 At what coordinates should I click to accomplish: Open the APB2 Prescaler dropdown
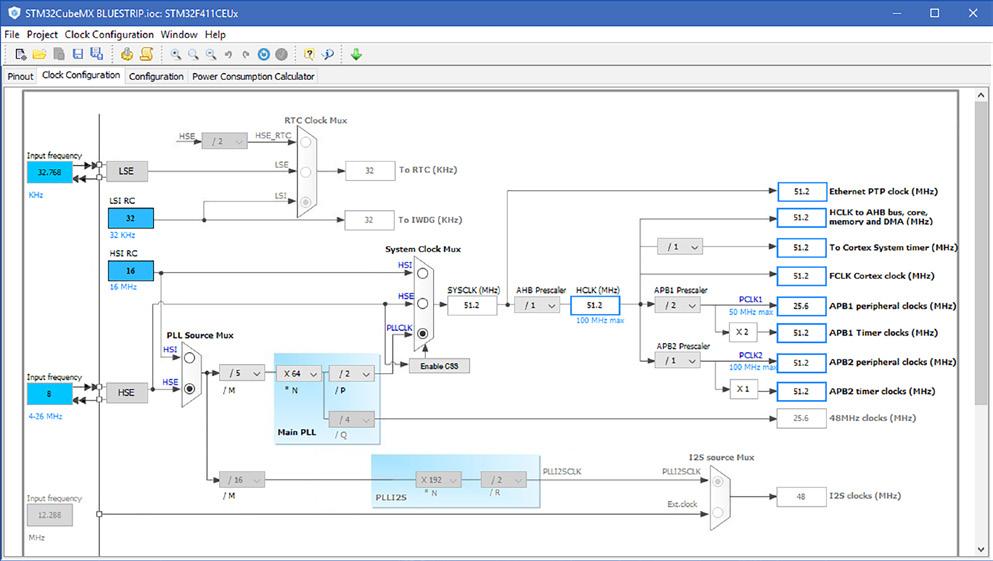[x=678, y=361]
